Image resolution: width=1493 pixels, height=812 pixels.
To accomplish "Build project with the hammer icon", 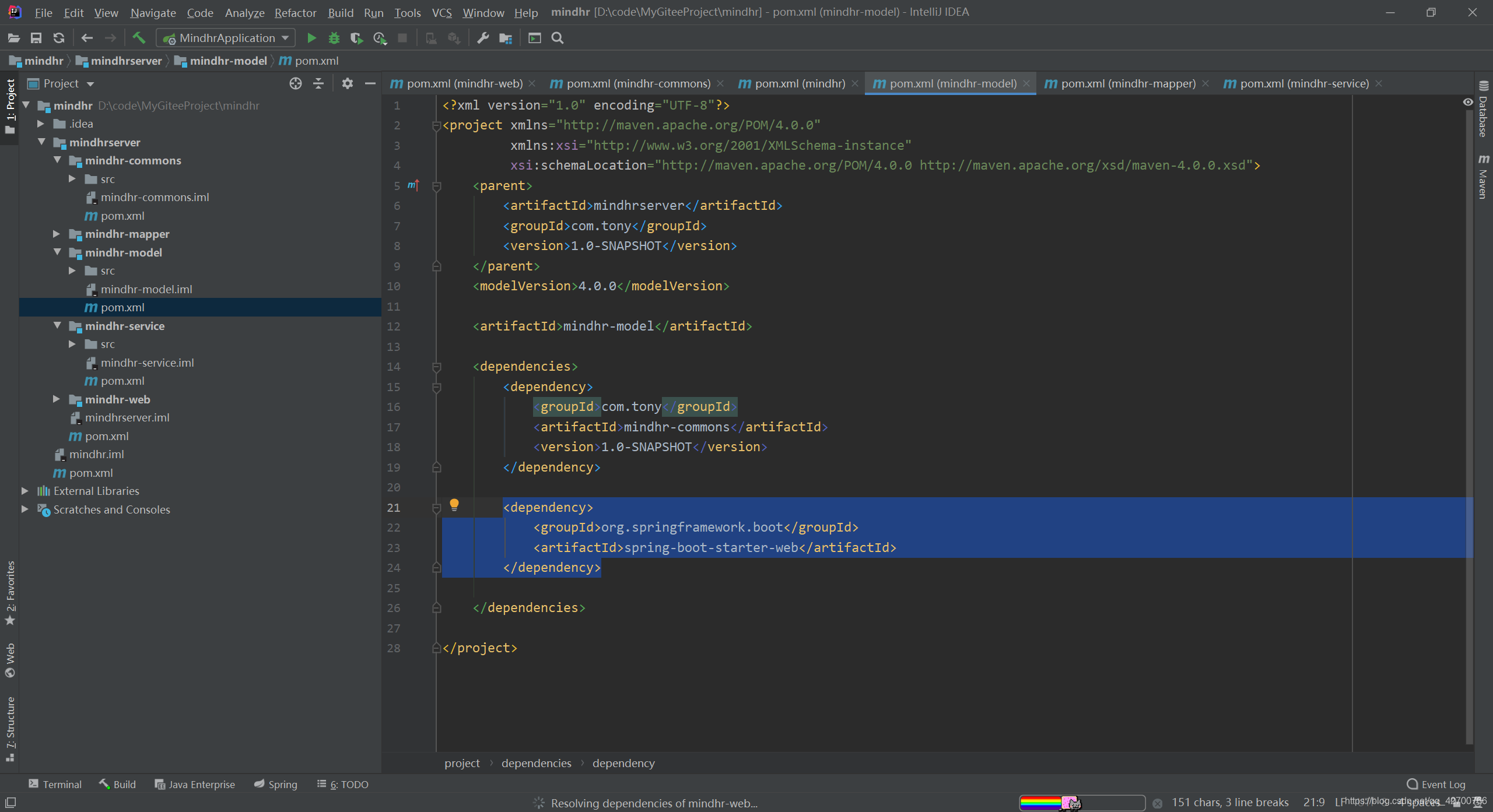I will (139, 38).
